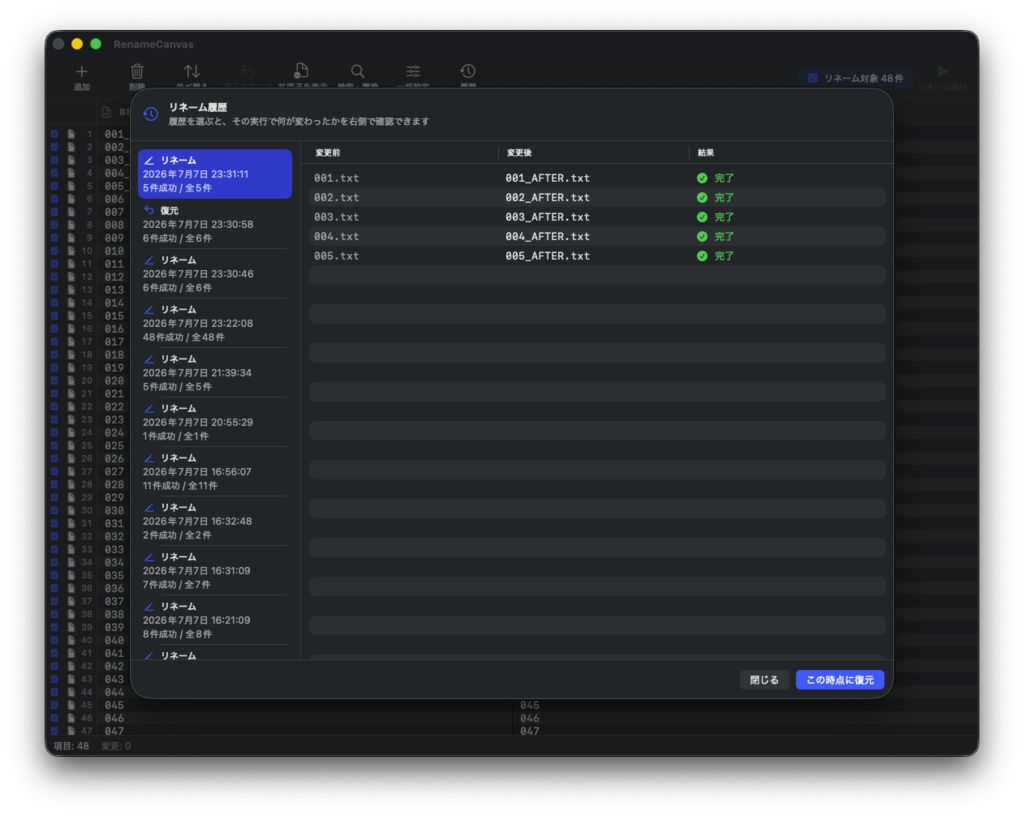Screen dimensions: 1024x816
Task: Select the 復元 entry dated 23:30:58
Action: tap(215, 224)
